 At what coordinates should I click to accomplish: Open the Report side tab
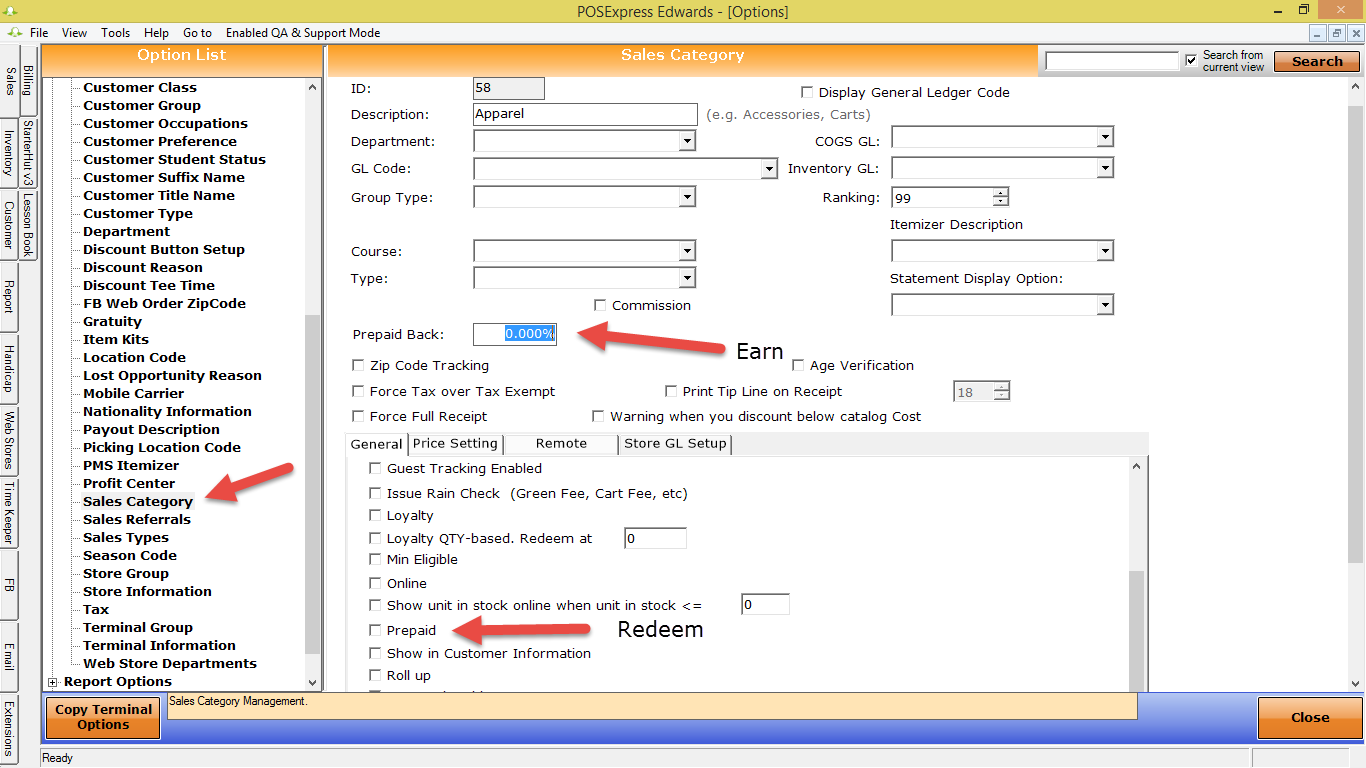pyautogui.click(x=10, y=296)
